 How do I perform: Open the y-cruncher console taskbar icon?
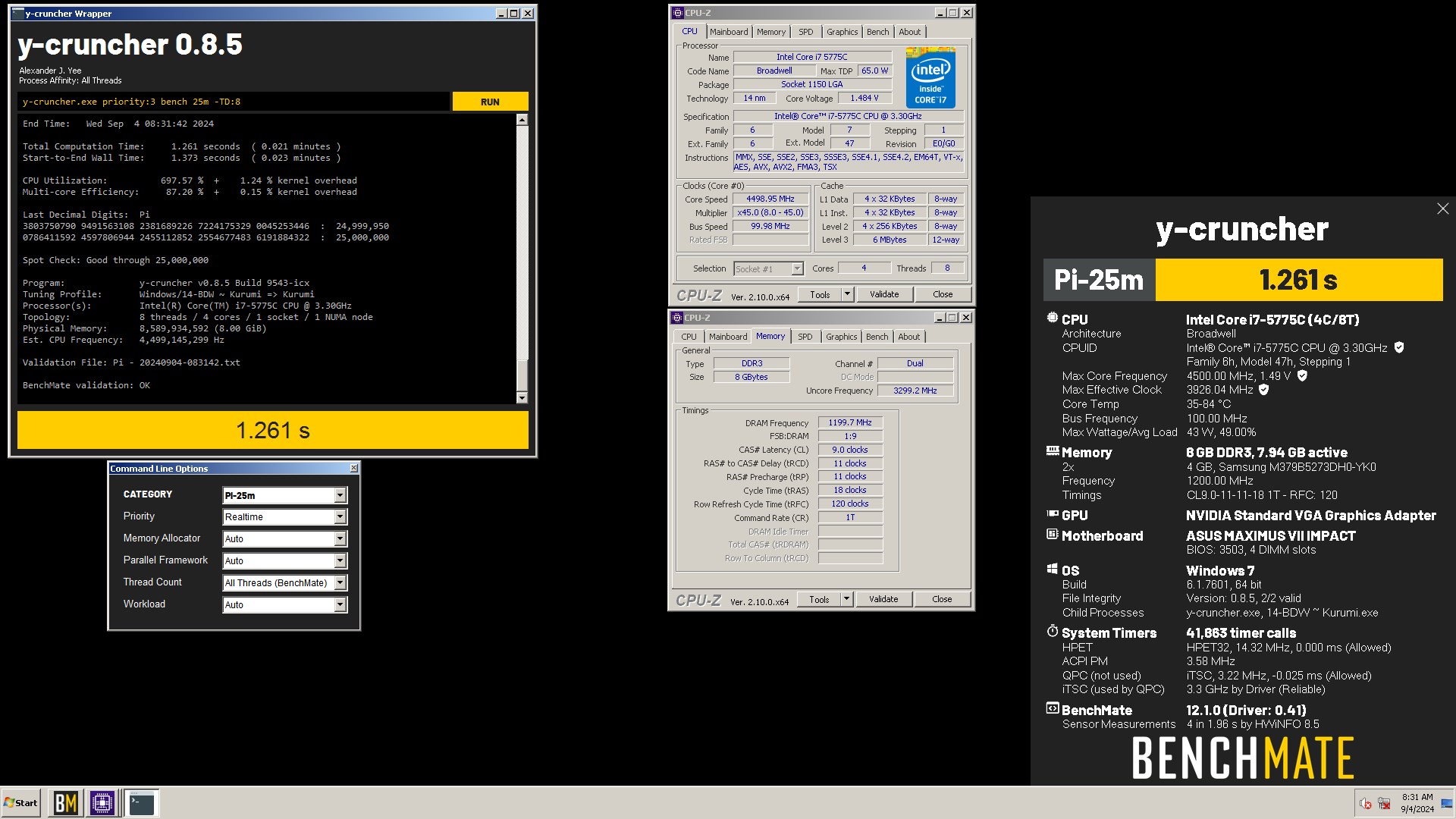(x=141, y=802)
